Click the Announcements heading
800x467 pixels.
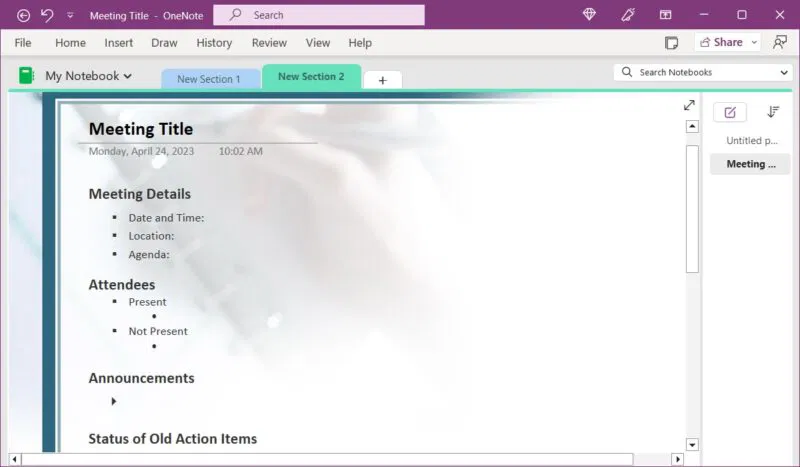[141, 378]
